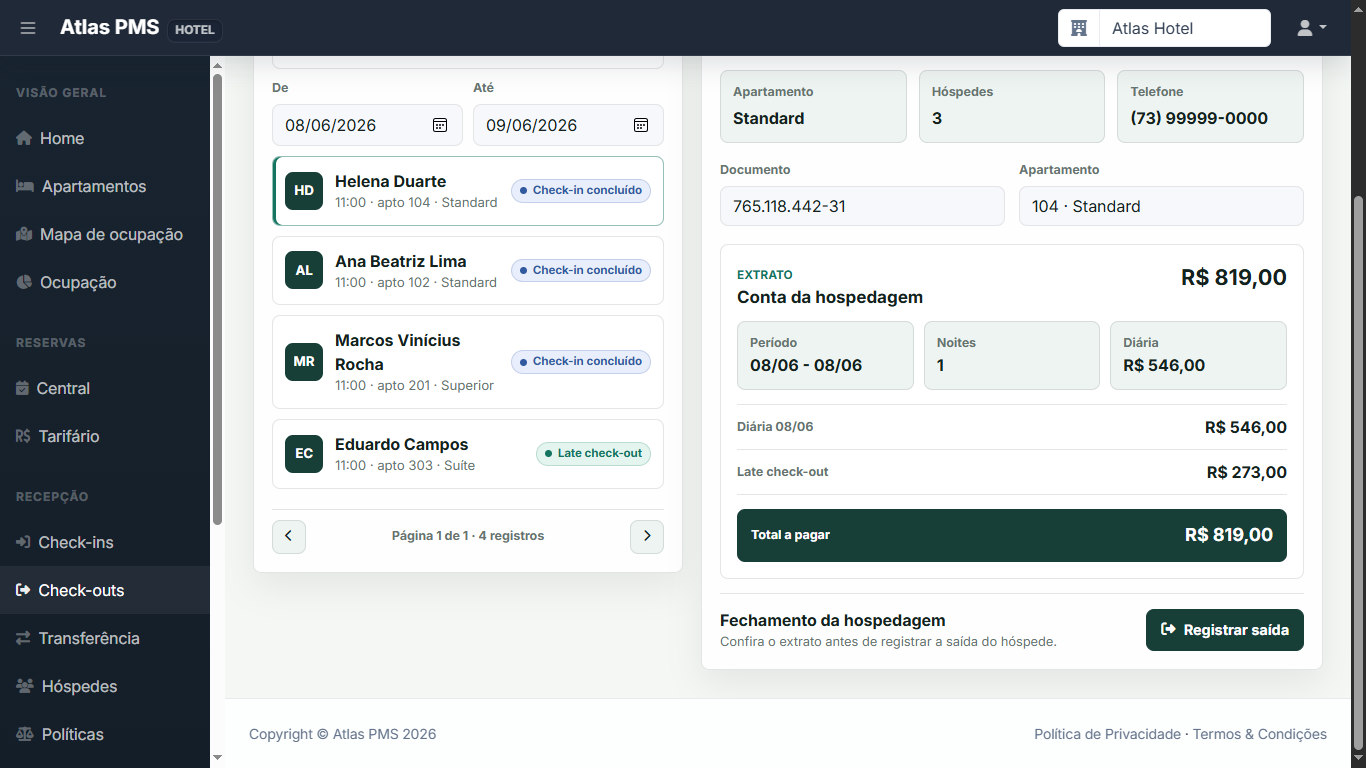Open the Transferência section
The image size is (1366, 768).
[105, 638]
